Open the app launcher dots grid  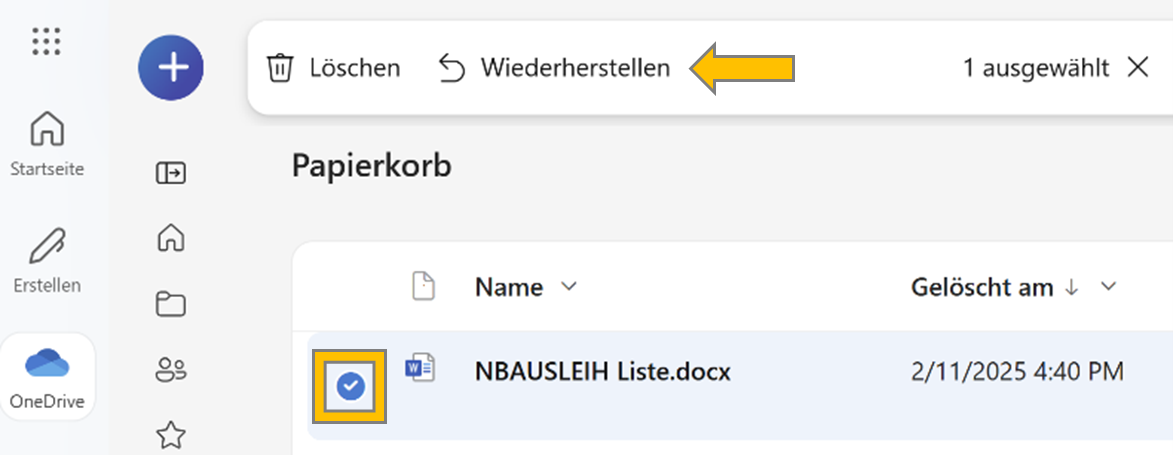(x=46, y=40)
